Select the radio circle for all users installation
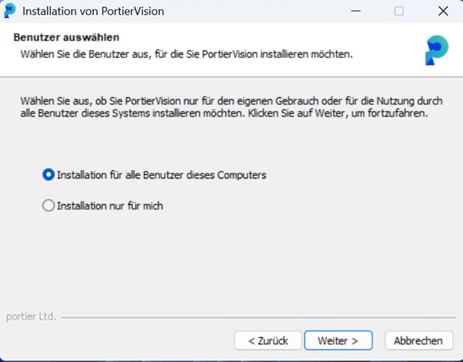Image resolution: width=463 pixels, height=362 pixels. [48, 175]
